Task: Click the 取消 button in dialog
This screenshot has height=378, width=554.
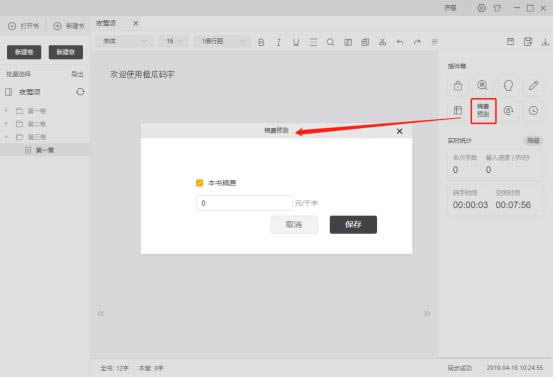Action: (x=294, y=224)
